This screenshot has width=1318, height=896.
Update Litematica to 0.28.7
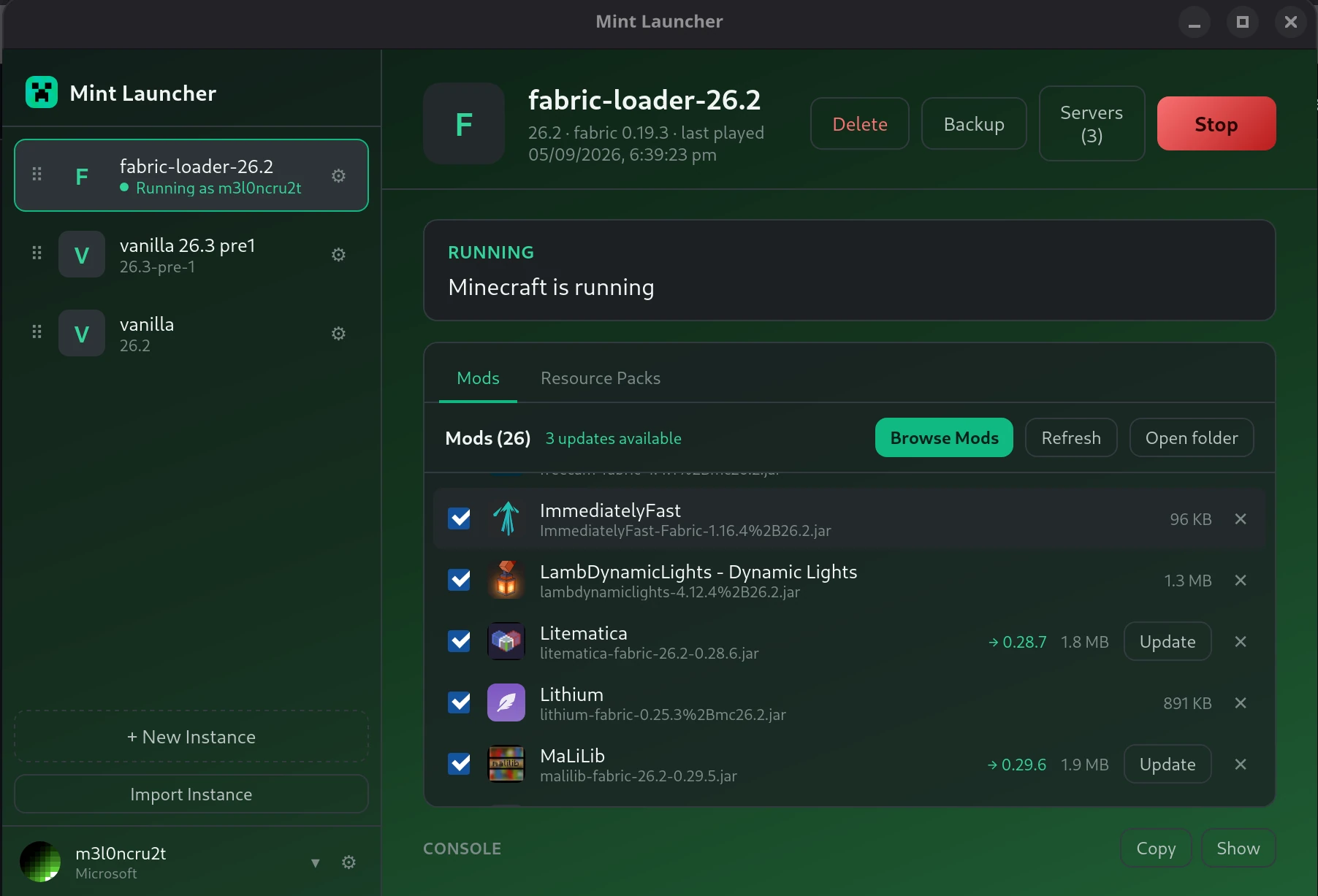(x=1167, y=642)
